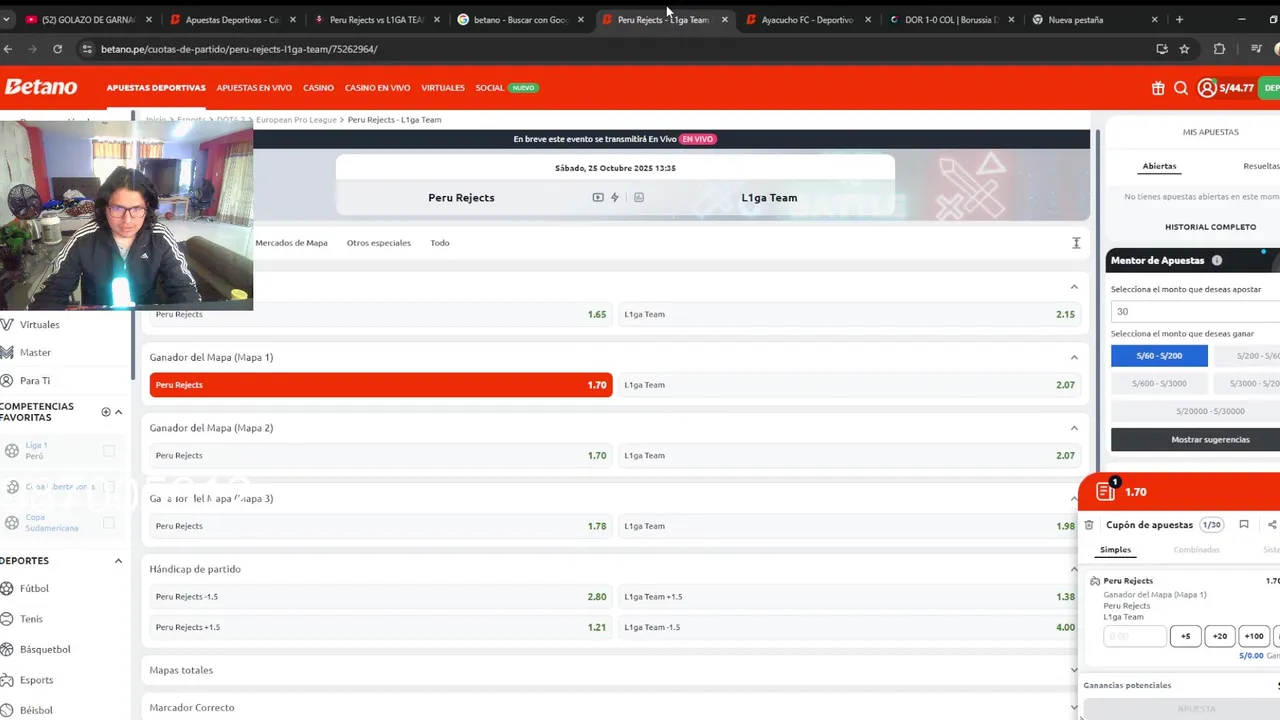The width and height of the screenshot is (1280, 720).
Task: Switch to the Otros especiales tab
Action: (x=379, y=243)
